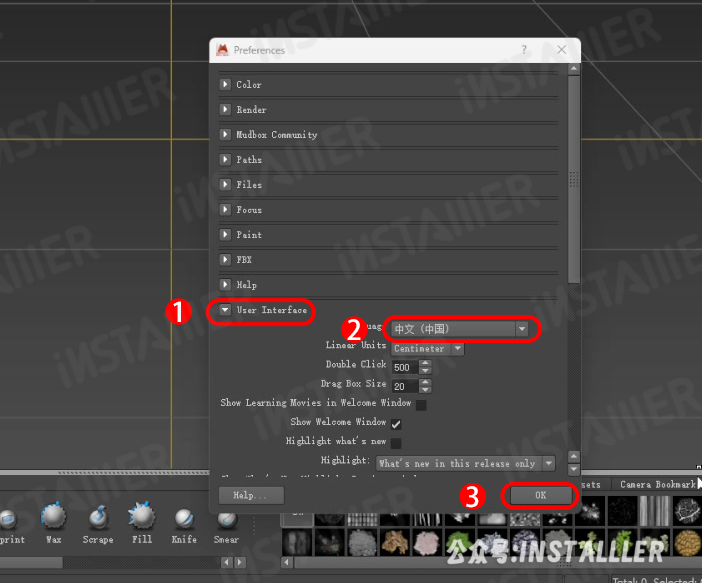Image resolution: width=702 pixels, height=583 pixels.
Task: Click the scroll up arrow at top of Preferences scrollbar
Action: point(574,69)
